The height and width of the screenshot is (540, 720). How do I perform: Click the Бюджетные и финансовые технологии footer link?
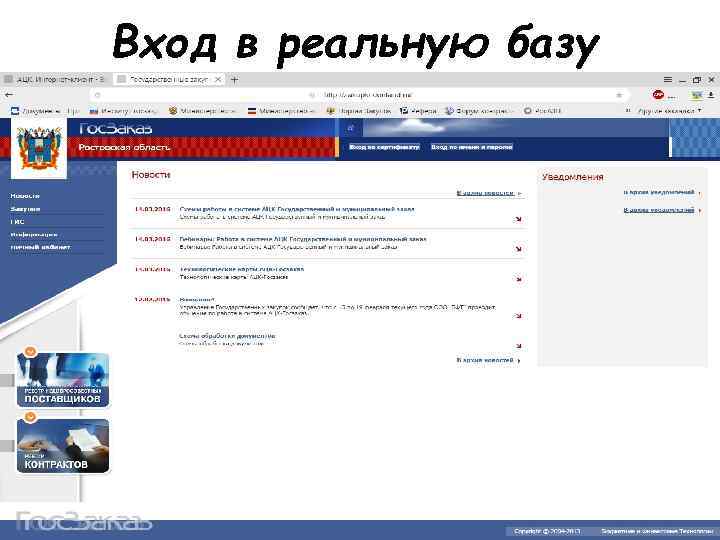pos(657,531)
